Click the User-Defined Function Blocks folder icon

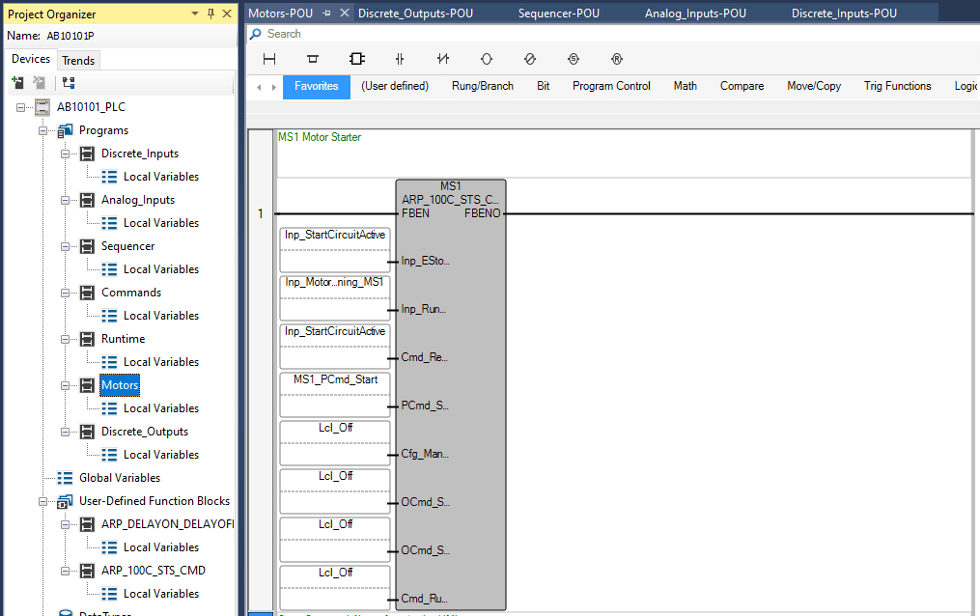(65, 501)
